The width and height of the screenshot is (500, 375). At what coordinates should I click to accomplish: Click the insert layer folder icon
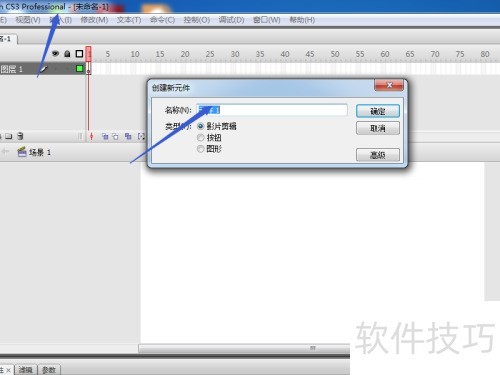tap(9, 136)
